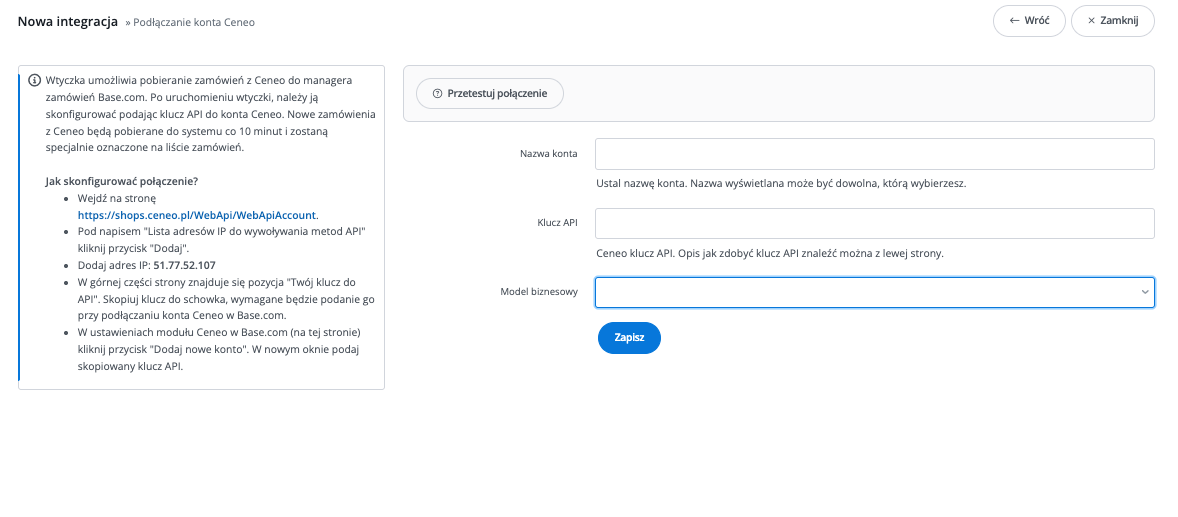Click the 'Ustal nazwę konta' help text
The height and width of the screenshot is (517, 1178).
point(780,184)
